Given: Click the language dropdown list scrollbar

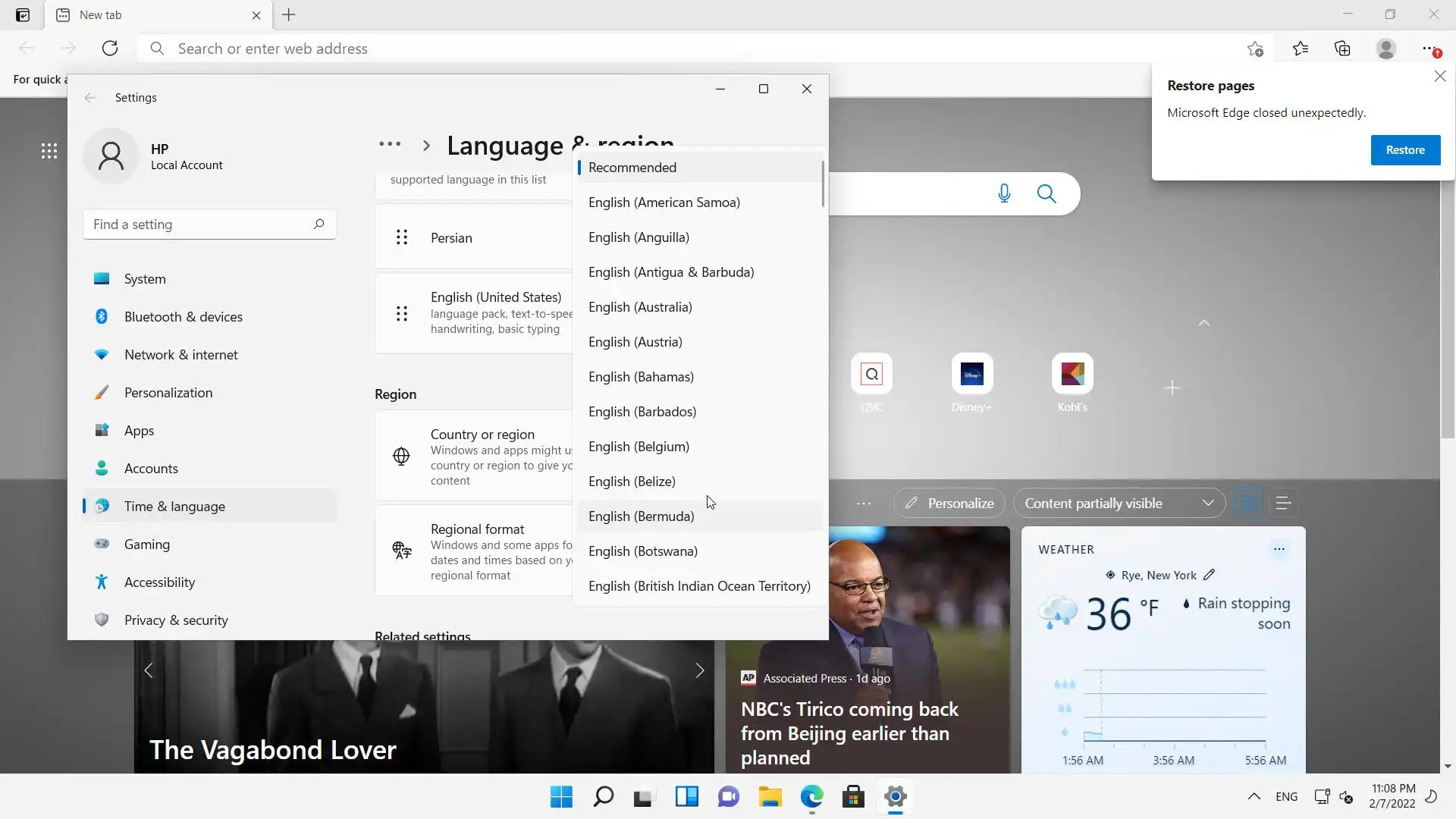Looking at the screenshot, I should 823,184.
